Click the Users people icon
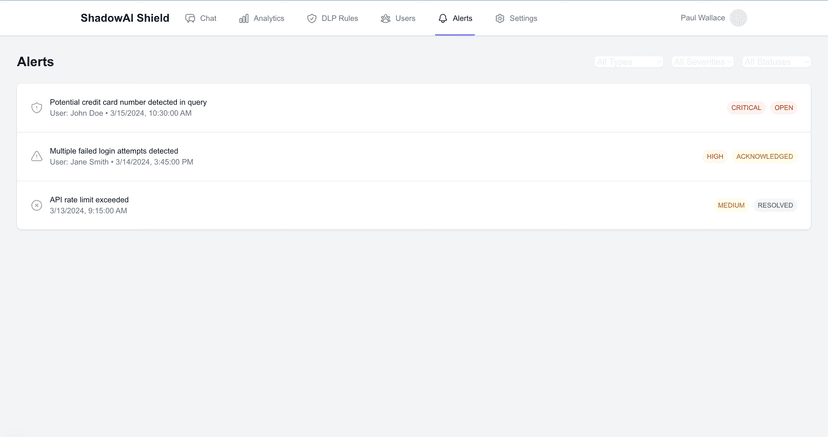Screen dimensions: 828x437 click(x=385, y=18)
